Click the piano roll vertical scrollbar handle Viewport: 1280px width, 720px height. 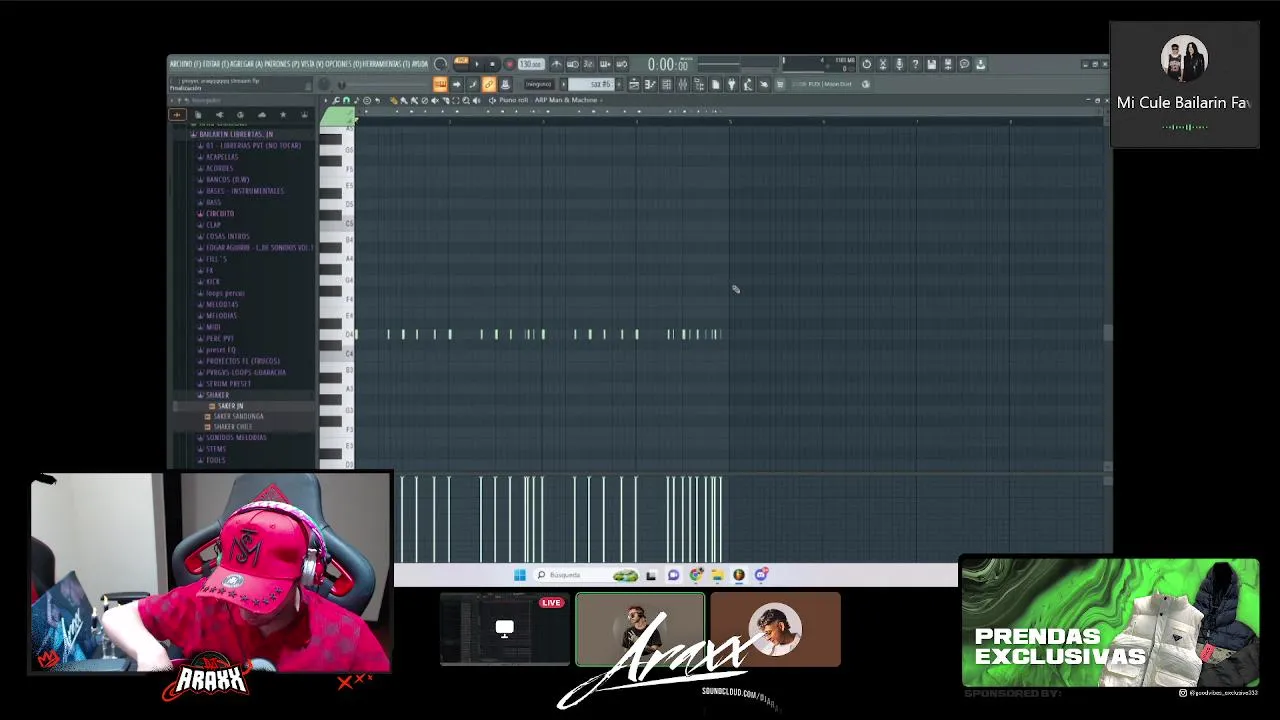(x=1107, y=333)
